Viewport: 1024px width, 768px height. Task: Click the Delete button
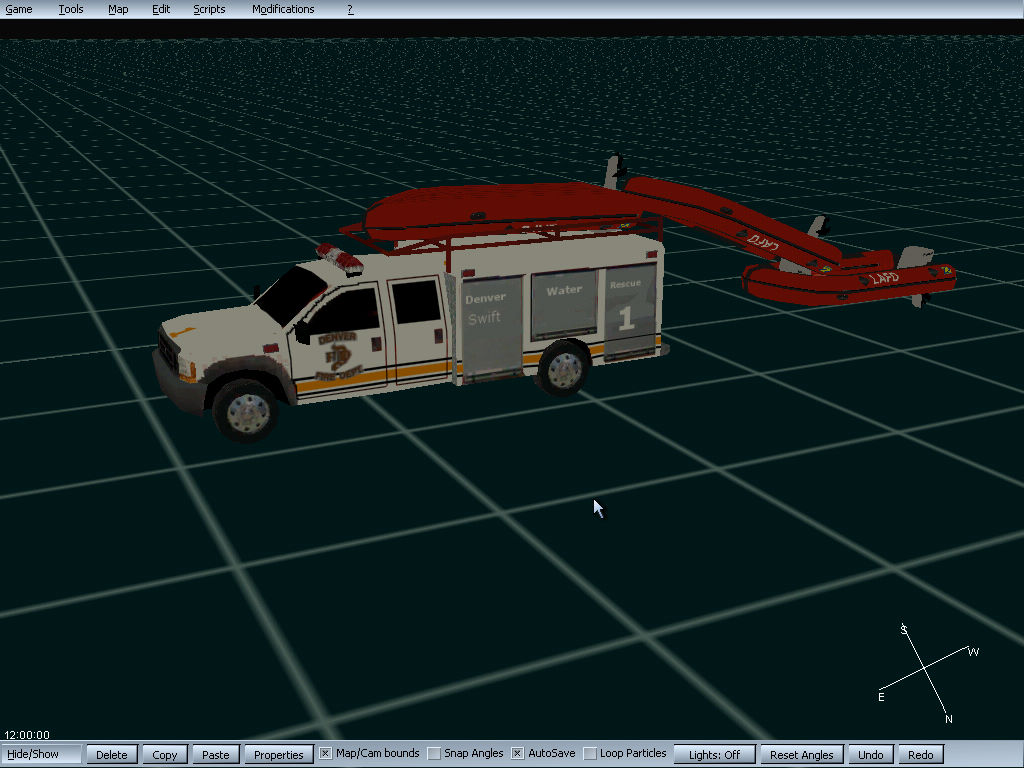tap(111, 755)
